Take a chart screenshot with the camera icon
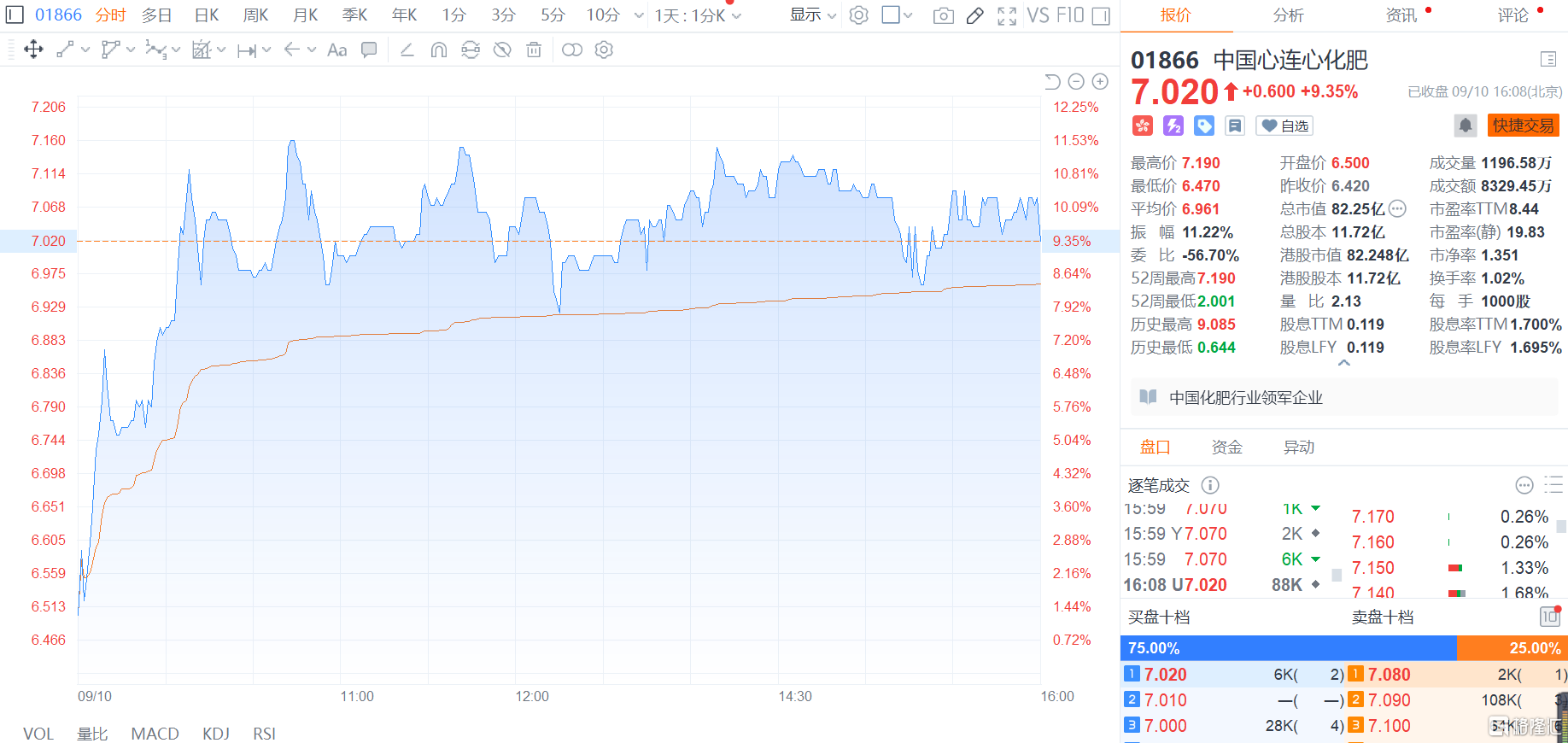 tap(943, 15)
